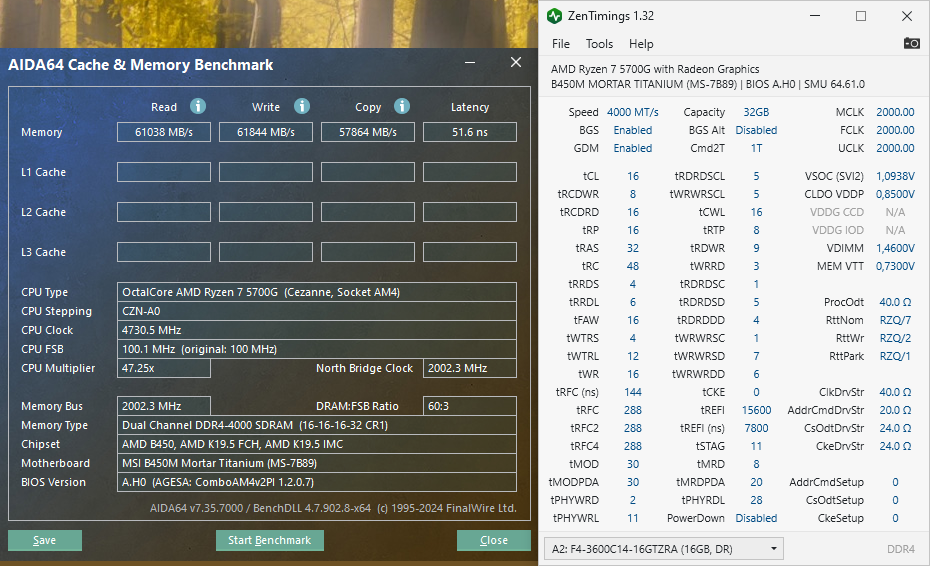Click the tPHYRDL value 28
The height and width of the screenshot is (566, 930).
(756, 500)
